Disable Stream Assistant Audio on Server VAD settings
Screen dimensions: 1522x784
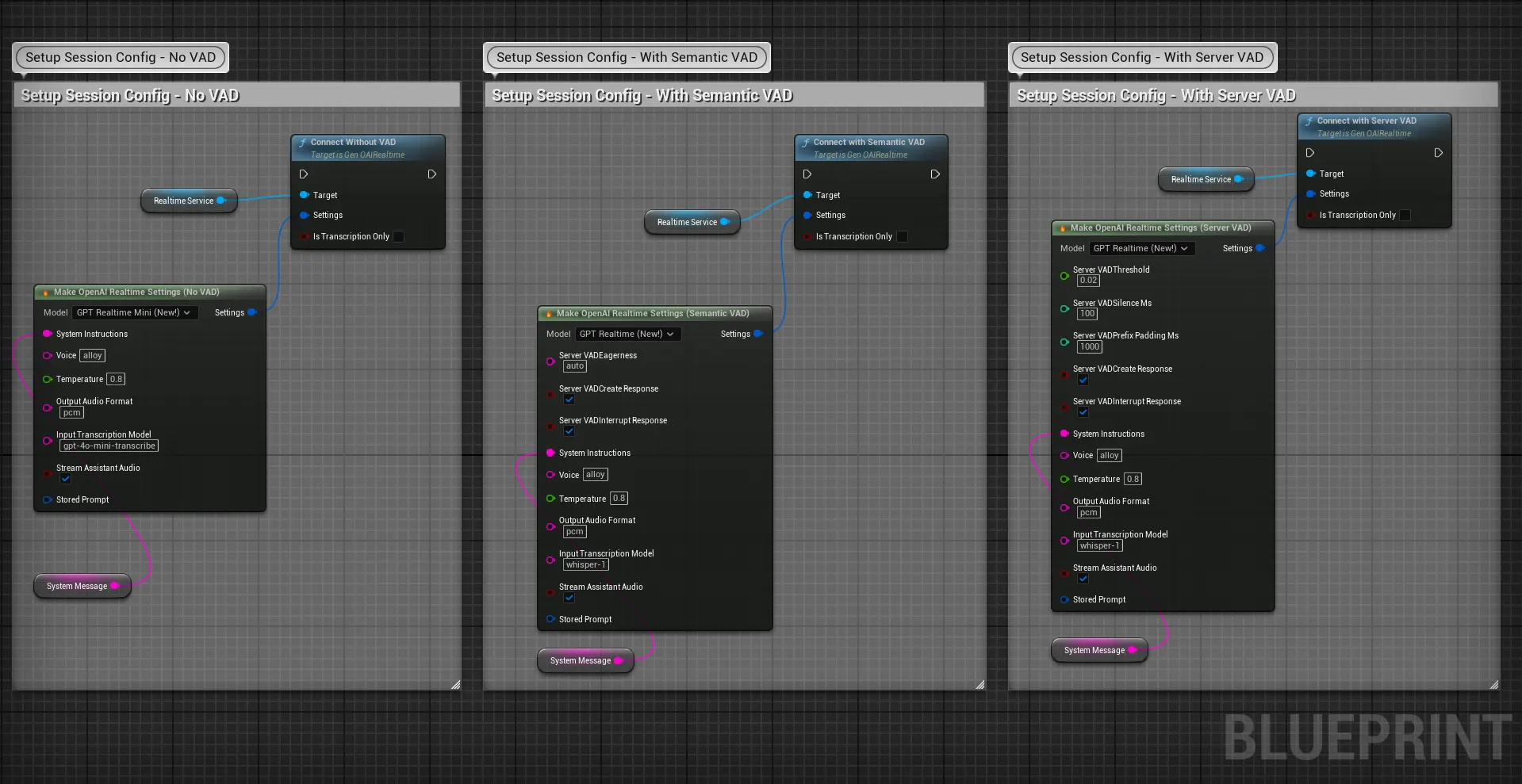(1082, 579)
